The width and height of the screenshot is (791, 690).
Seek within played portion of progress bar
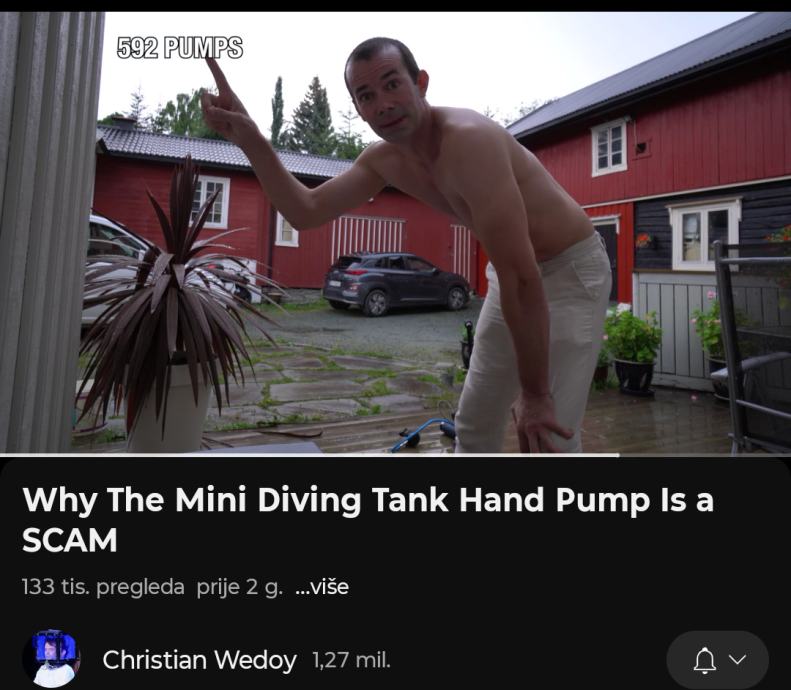[310, 455]
